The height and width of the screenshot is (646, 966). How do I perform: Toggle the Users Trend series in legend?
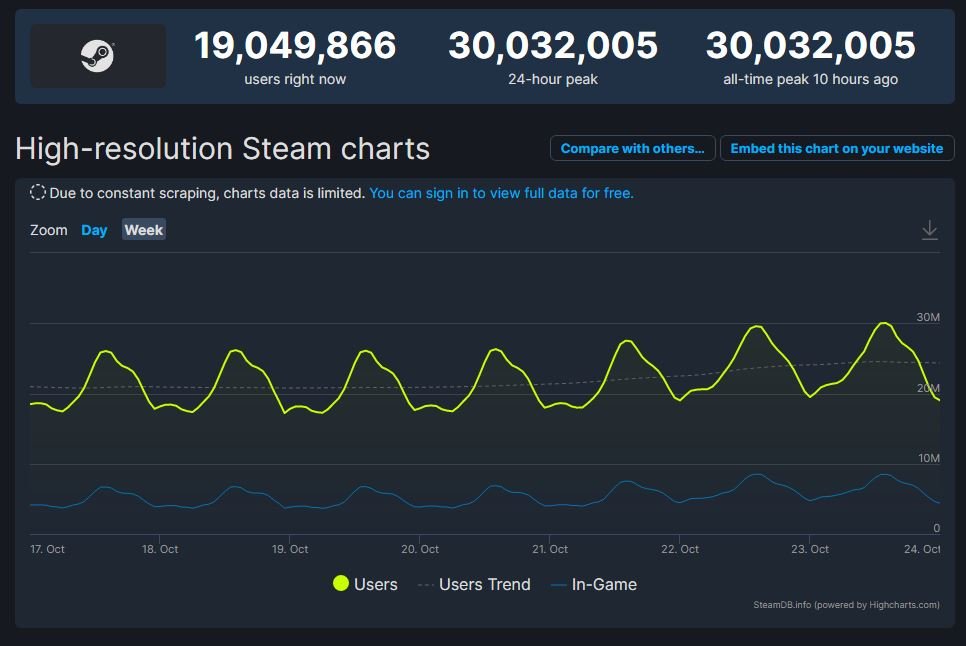474,584
